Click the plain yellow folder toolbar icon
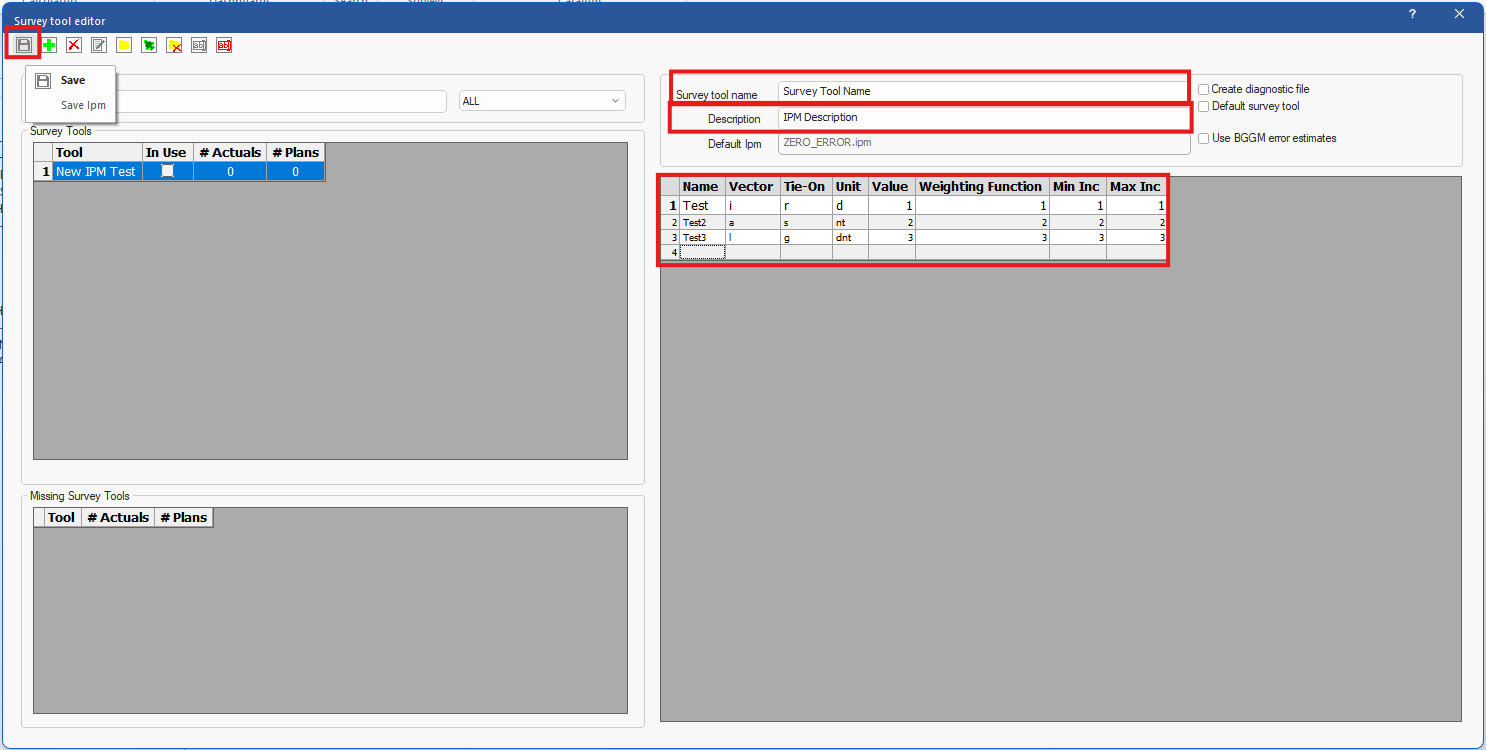Image resolution: width=1486 pixels, height=750 pixels. pos(124,45)
